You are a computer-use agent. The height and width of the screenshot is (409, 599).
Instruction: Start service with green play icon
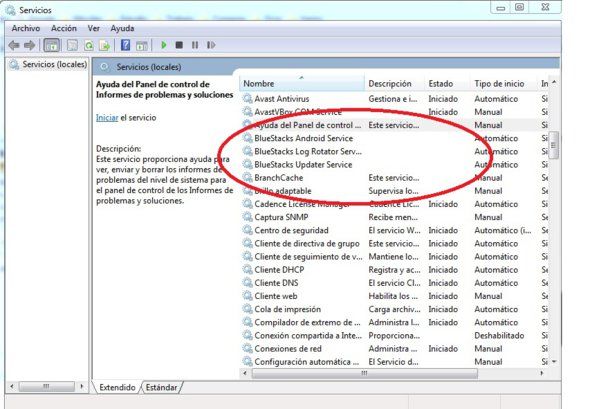pyautogui.click(x=164, y=45)
